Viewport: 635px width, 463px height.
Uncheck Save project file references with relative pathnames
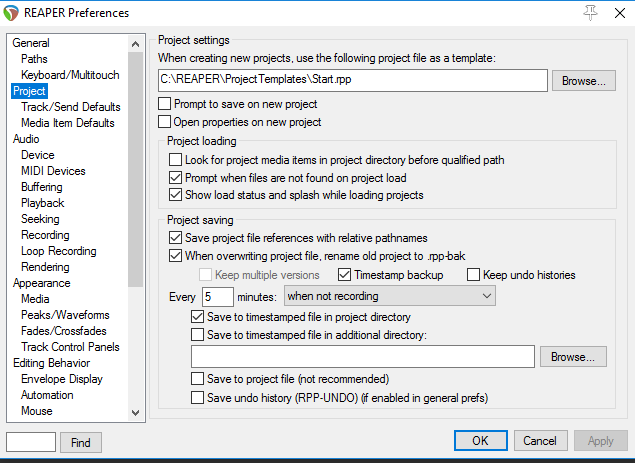point(175,238)
